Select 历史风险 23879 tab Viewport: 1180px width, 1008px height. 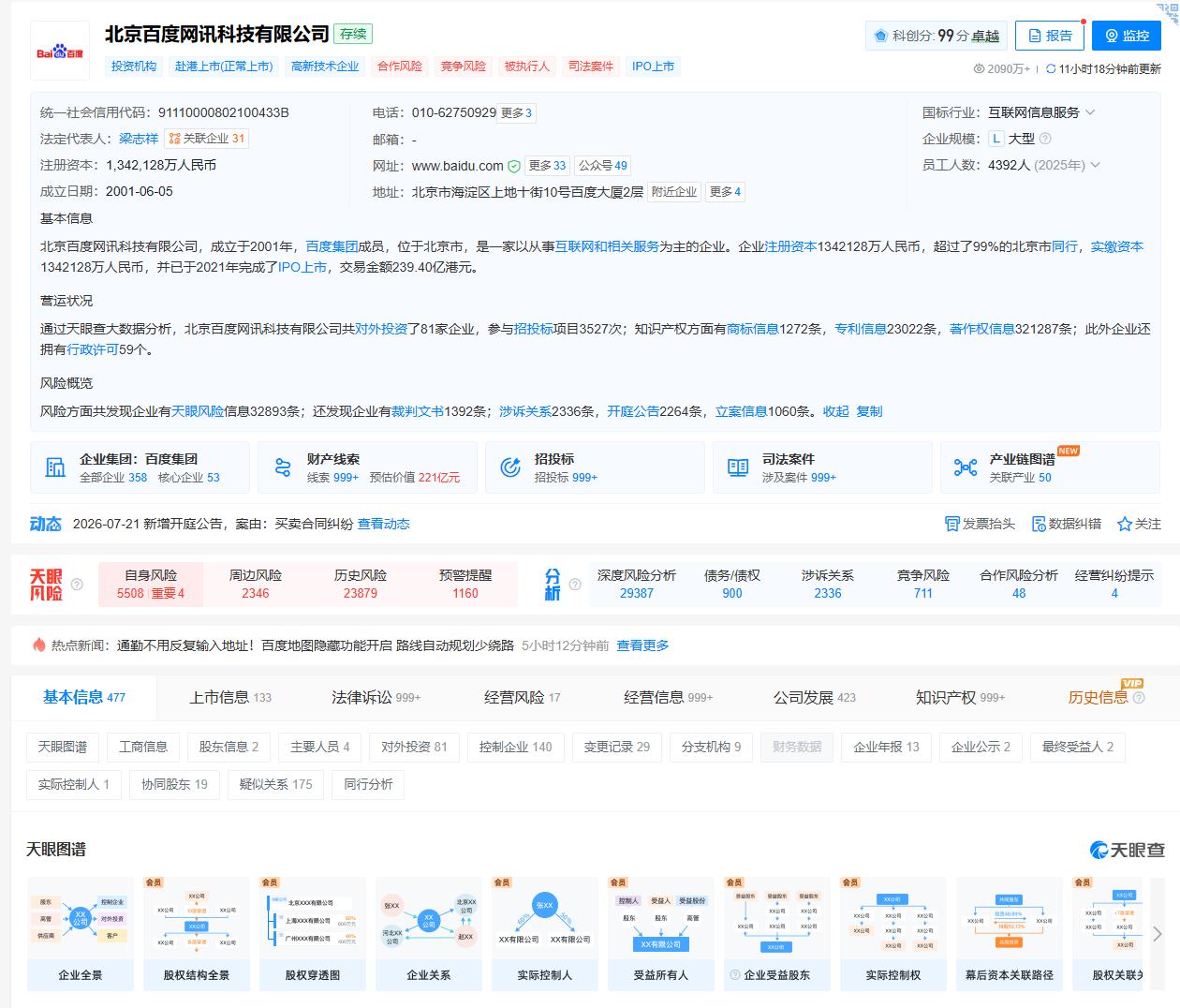click(361, 584)
